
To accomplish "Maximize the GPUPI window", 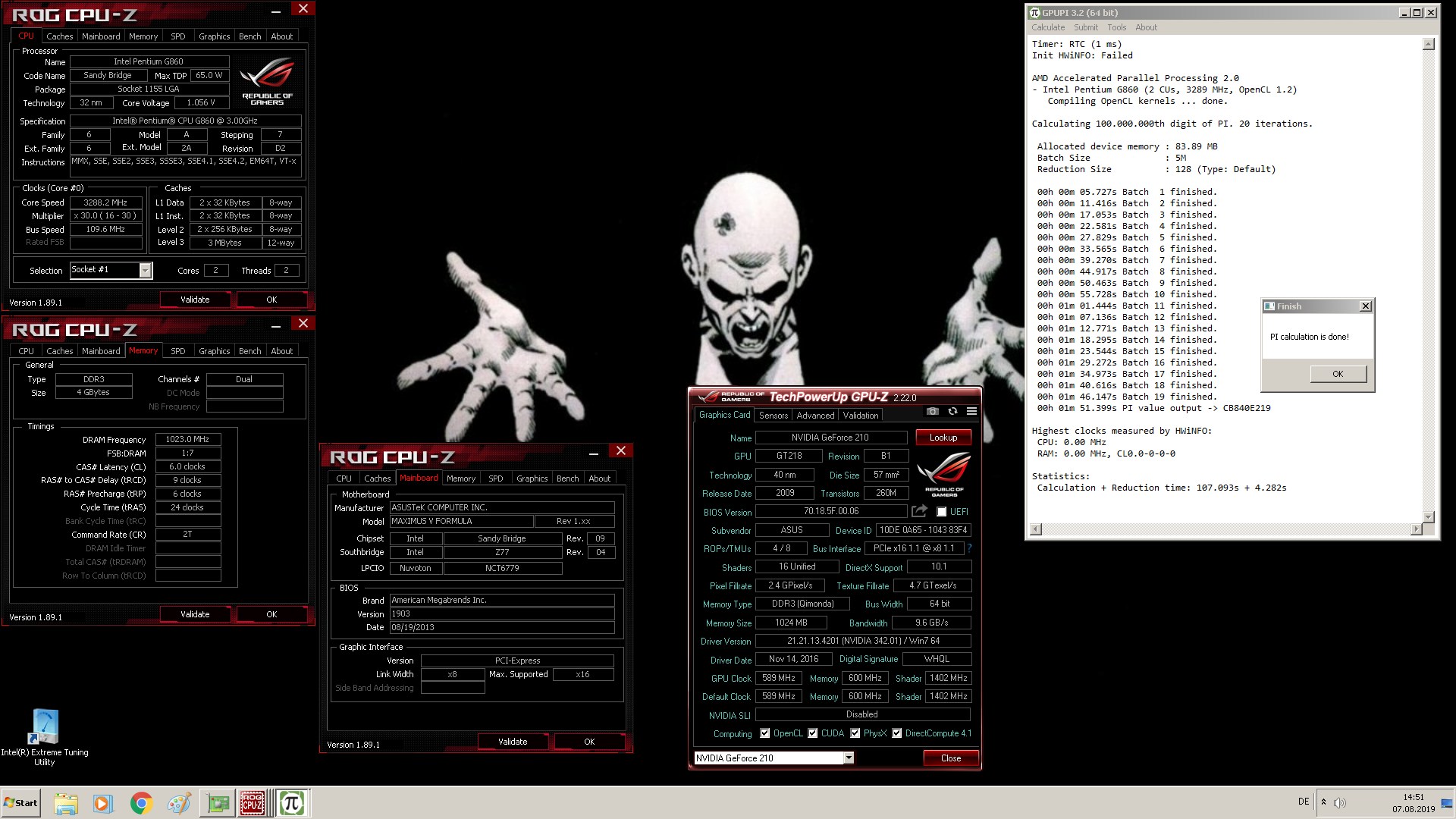I will click(x=1417, y=13).
